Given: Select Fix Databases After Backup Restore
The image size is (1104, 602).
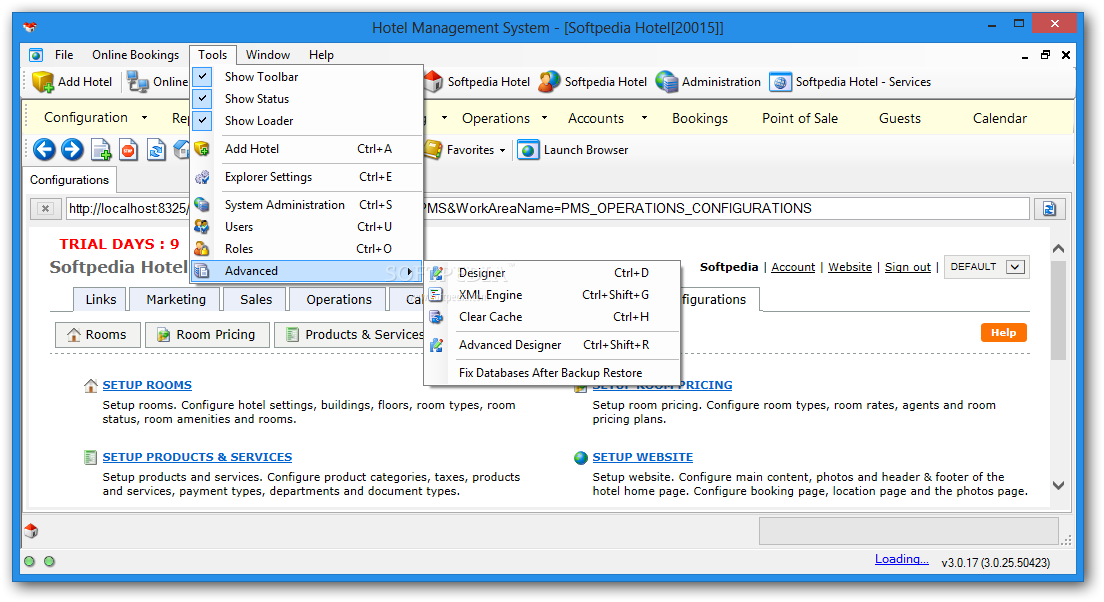Looking at the screenshot, I should (551, 373).
